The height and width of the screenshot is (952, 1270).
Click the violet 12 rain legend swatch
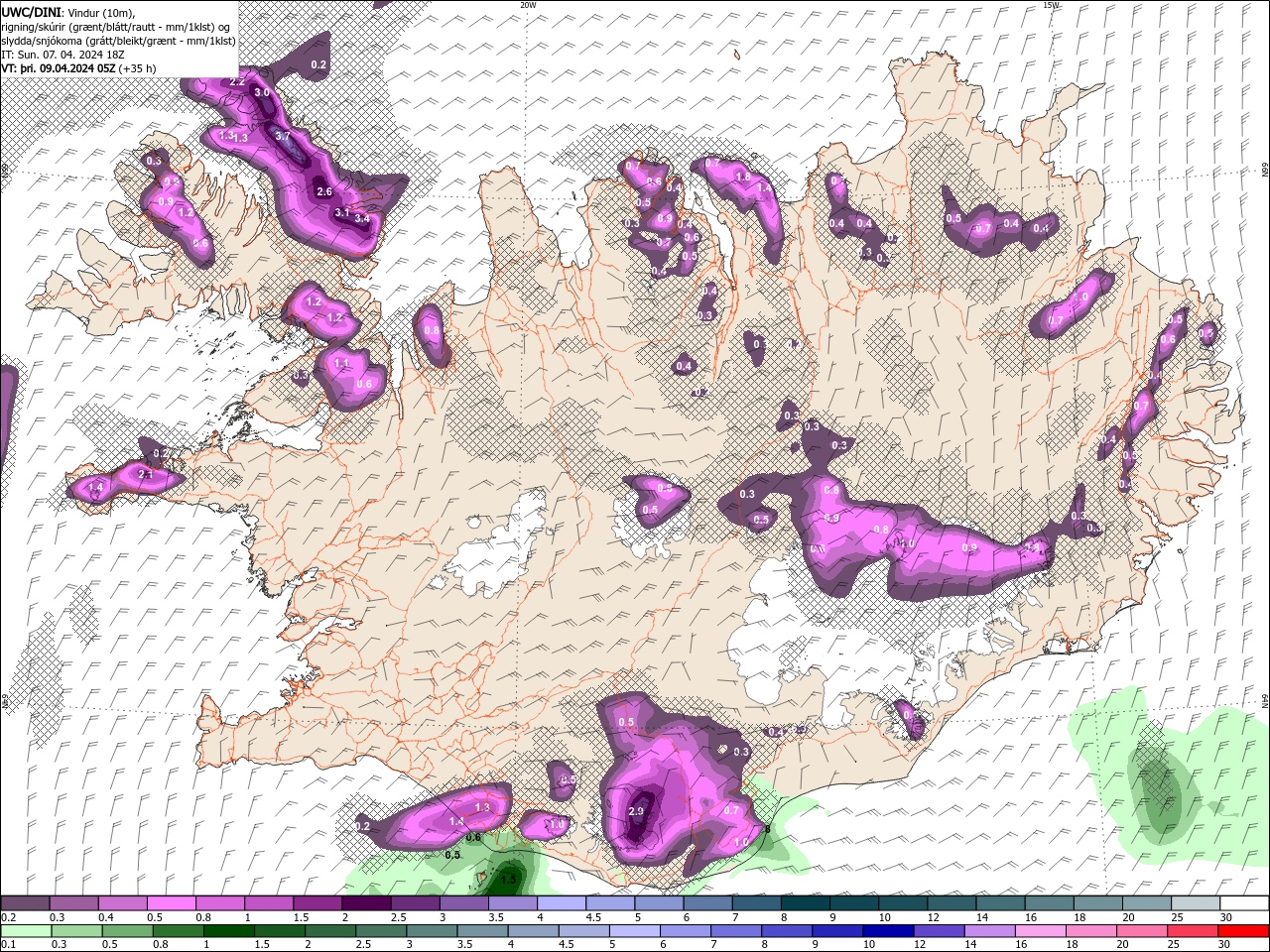[x=940, y=931]
